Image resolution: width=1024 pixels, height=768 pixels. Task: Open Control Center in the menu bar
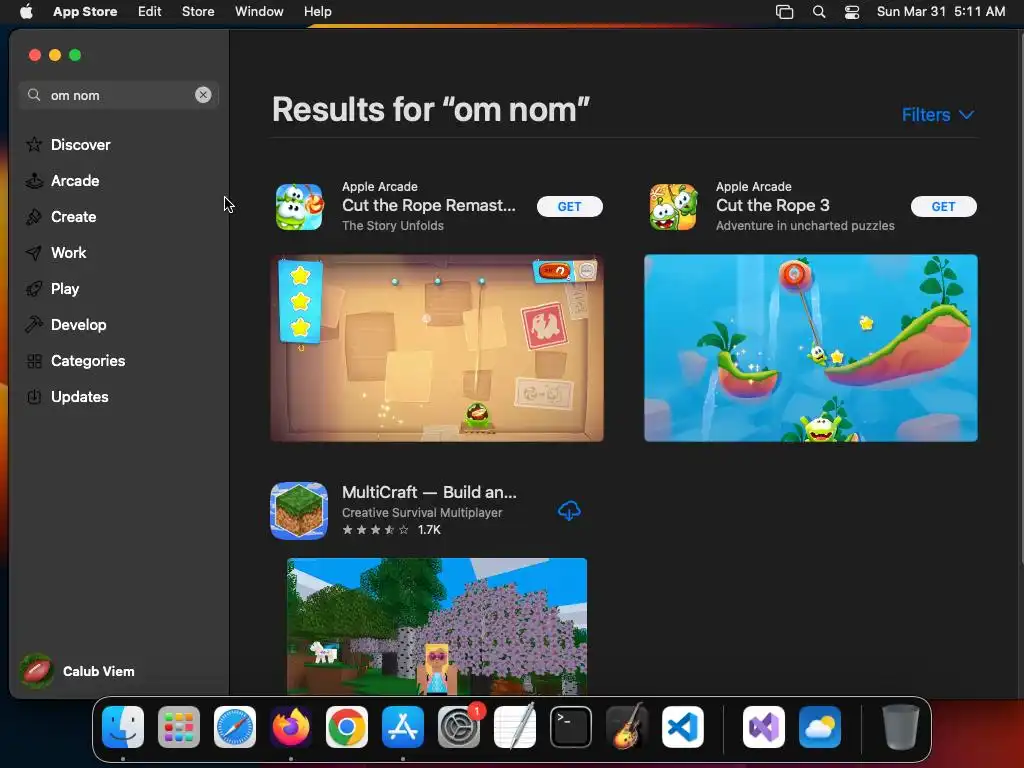(x=852, y=11)
